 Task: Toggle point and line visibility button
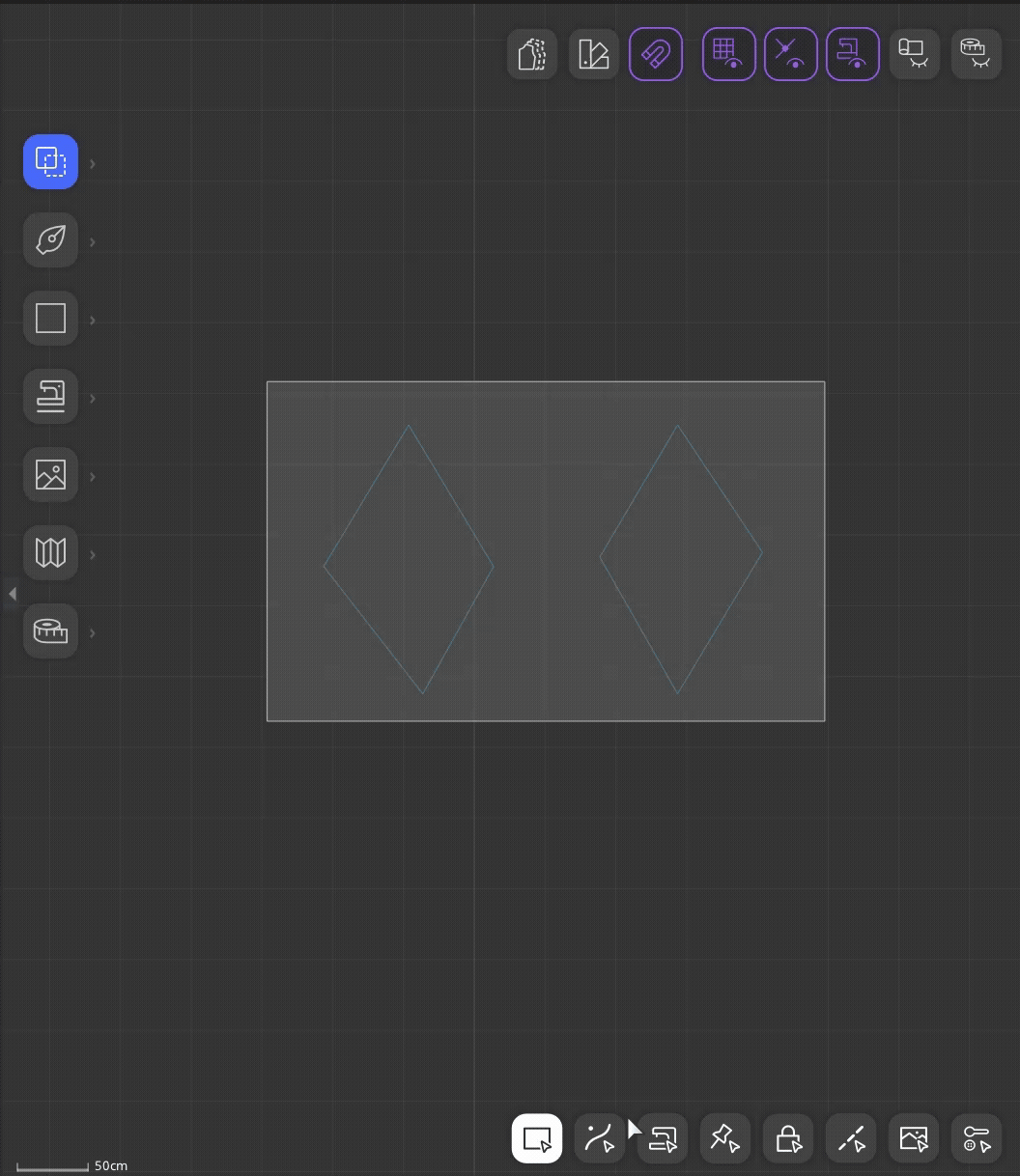tap(791, 54)
